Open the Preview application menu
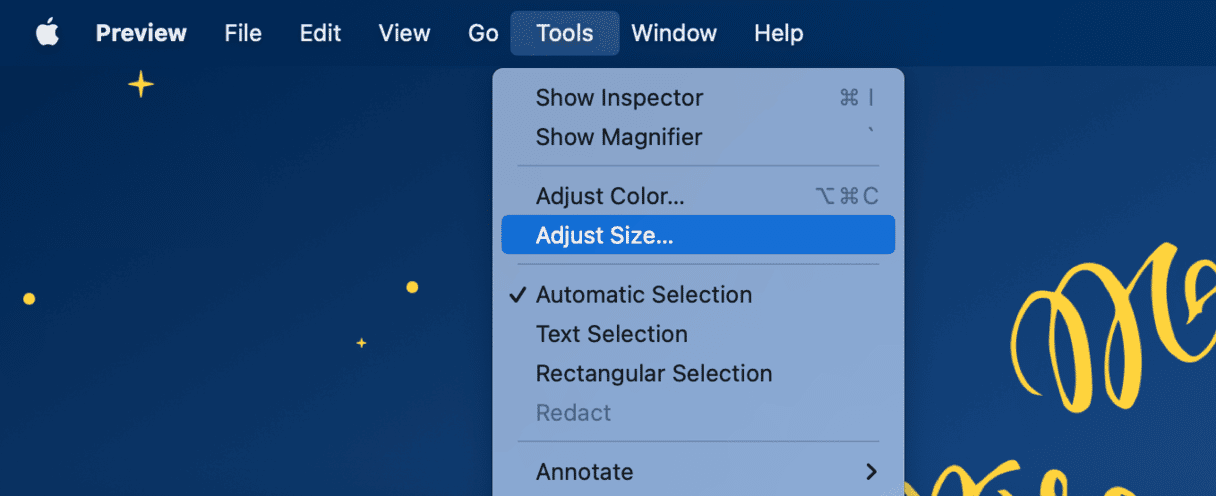The width and height of the screenshot is (1216, 496). tap(141, 33)
